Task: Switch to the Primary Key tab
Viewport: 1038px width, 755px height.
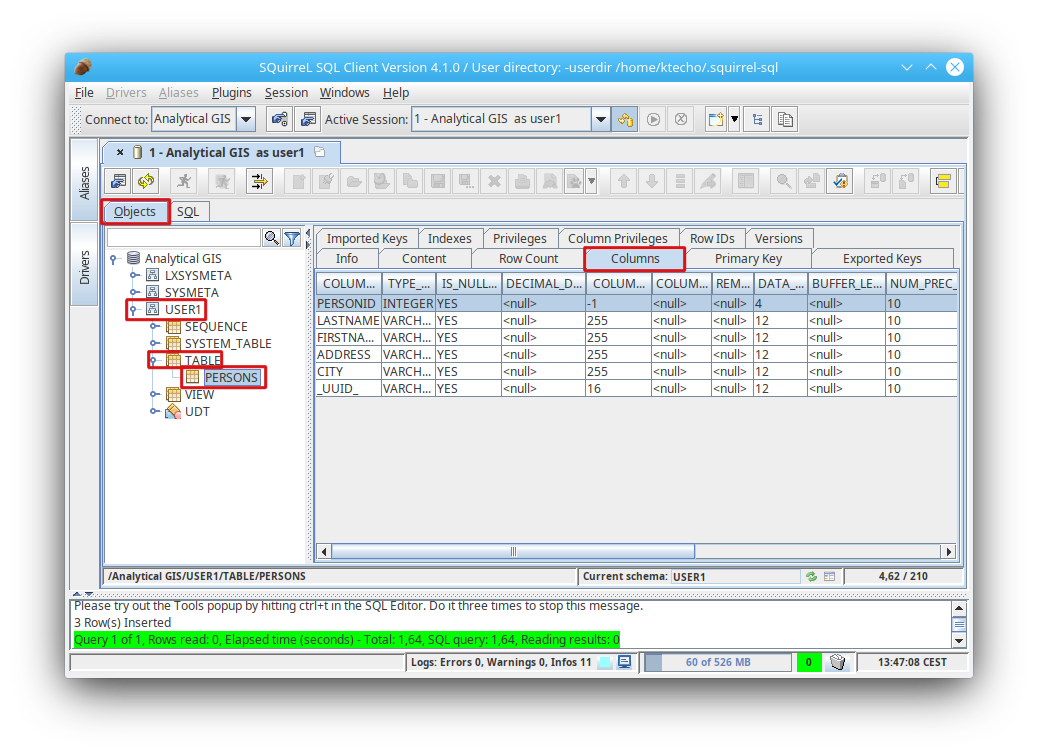Action: (749, 259)
